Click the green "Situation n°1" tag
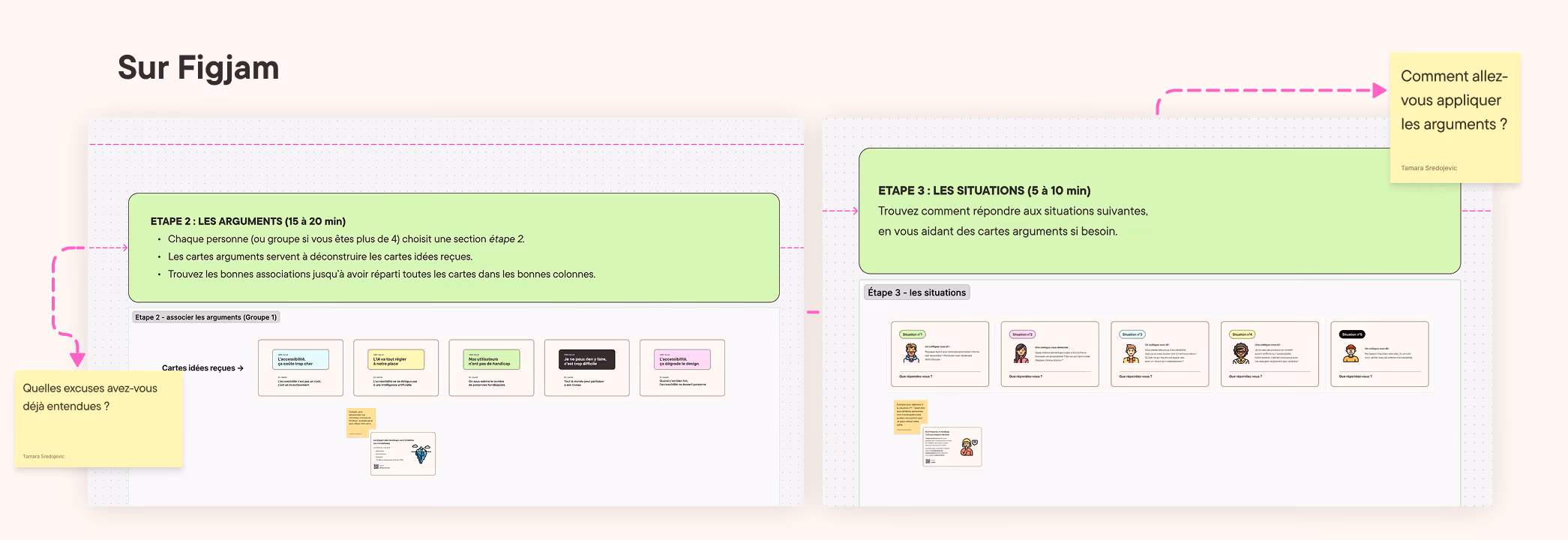 [913, 334]
